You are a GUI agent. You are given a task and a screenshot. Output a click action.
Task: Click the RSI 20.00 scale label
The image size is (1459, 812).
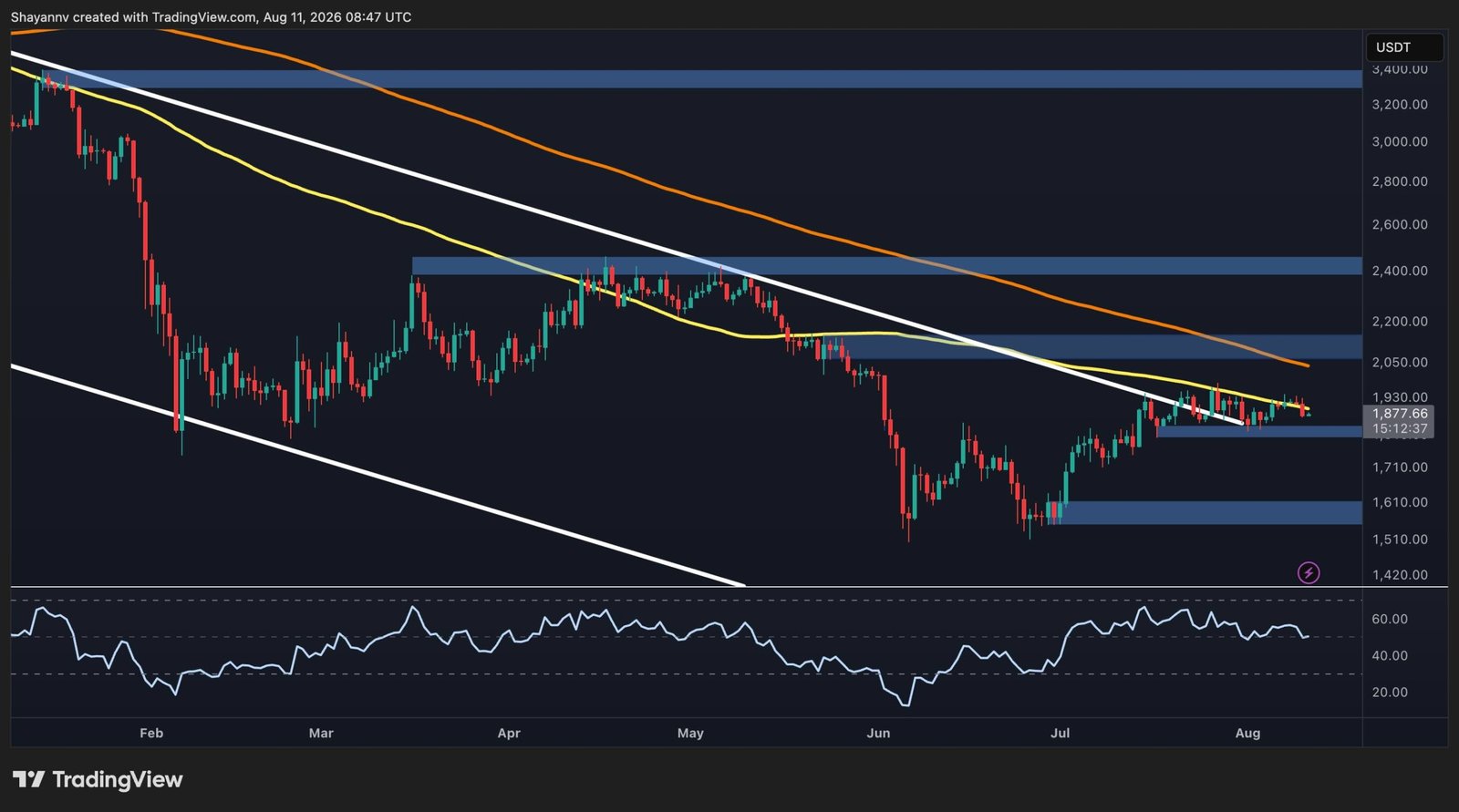pos(1390,693)
